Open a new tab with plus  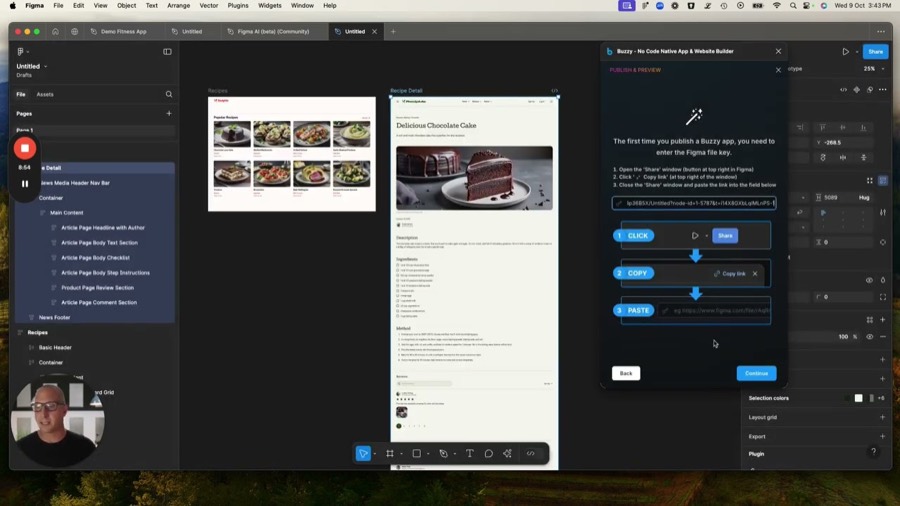pos(393,32)
